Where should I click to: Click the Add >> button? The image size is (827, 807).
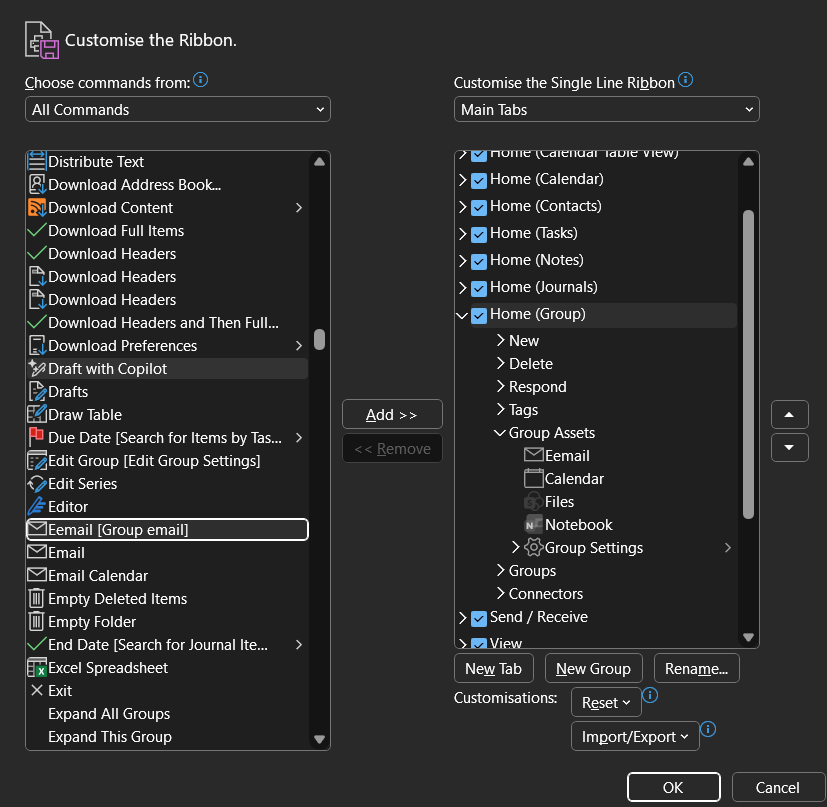pyautogui.click(x=392, y=414)
